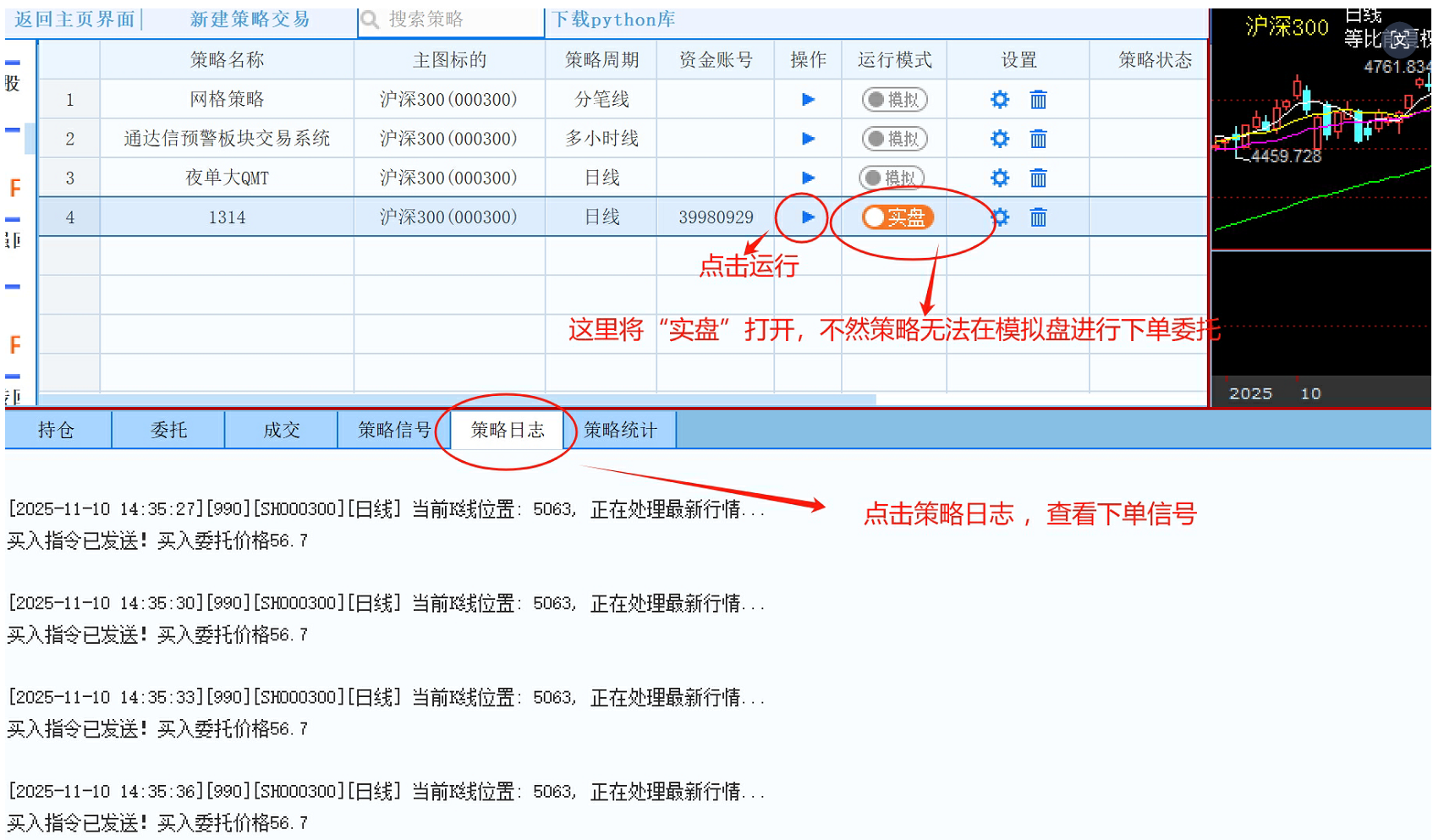Screen dimensions: 1444x840
Task: Open the 策略信号 tab
Action: coord(394,430)
